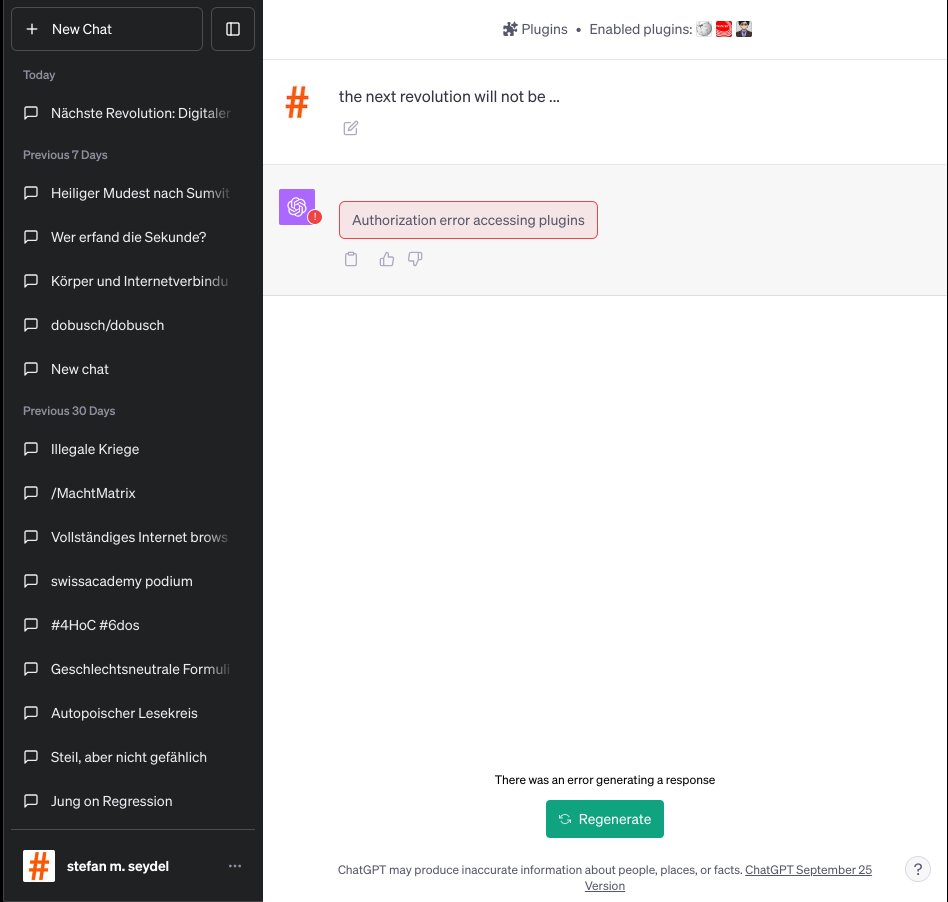Open the Plugins model selector
This screenshot has width=948, height=902.
click(535, 29)
